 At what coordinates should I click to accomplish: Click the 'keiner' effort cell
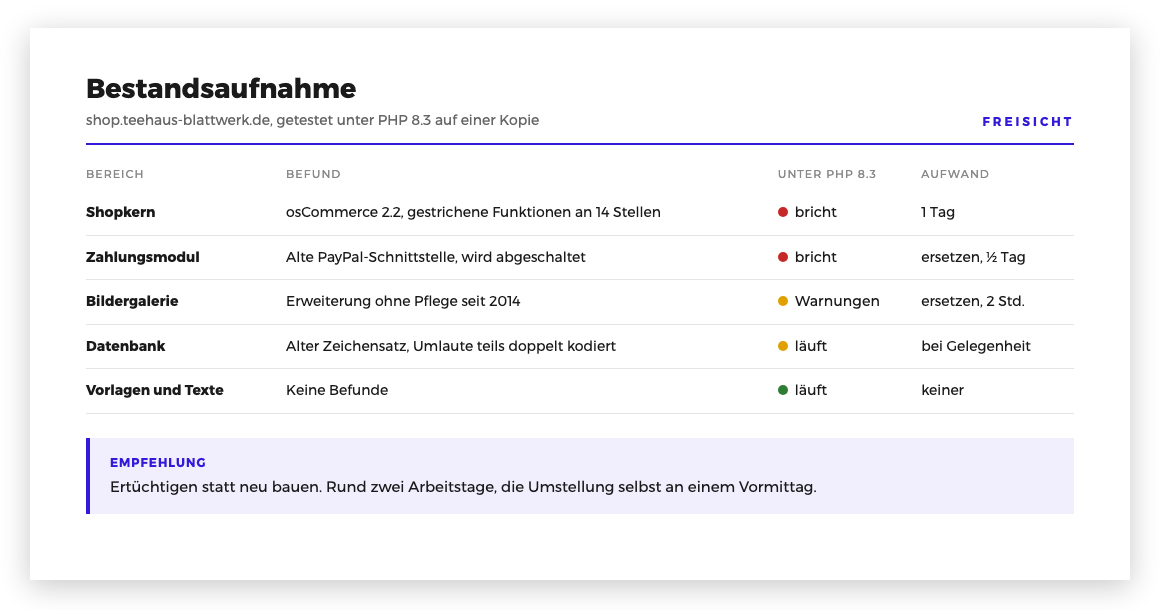[942, 390]
